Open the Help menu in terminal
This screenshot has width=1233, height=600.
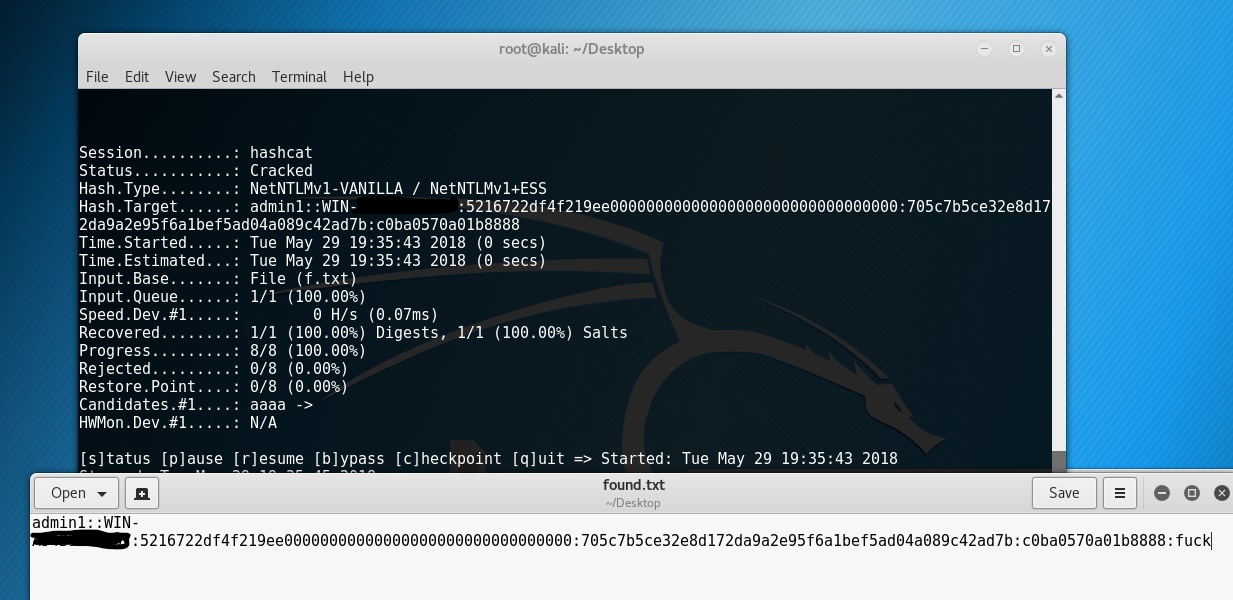click(x=358, y=77)
